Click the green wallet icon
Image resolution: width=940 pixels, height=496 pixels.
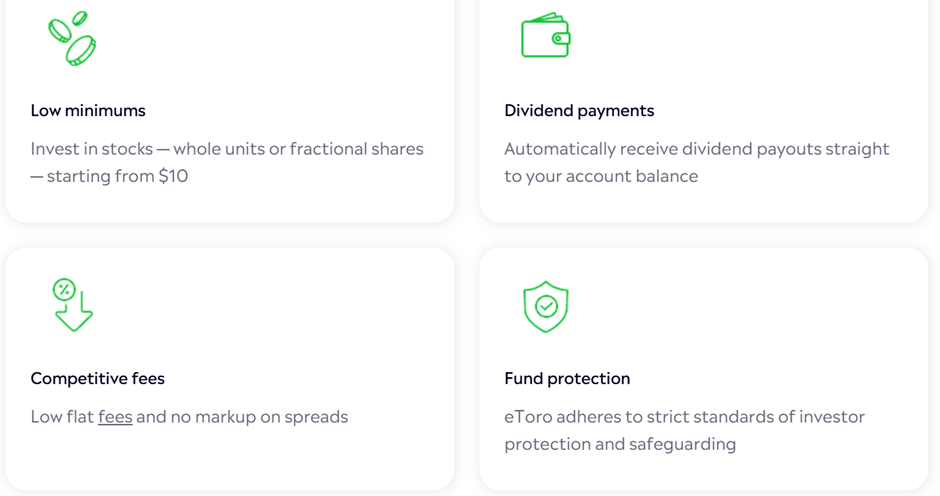click(x=546, y=35)
